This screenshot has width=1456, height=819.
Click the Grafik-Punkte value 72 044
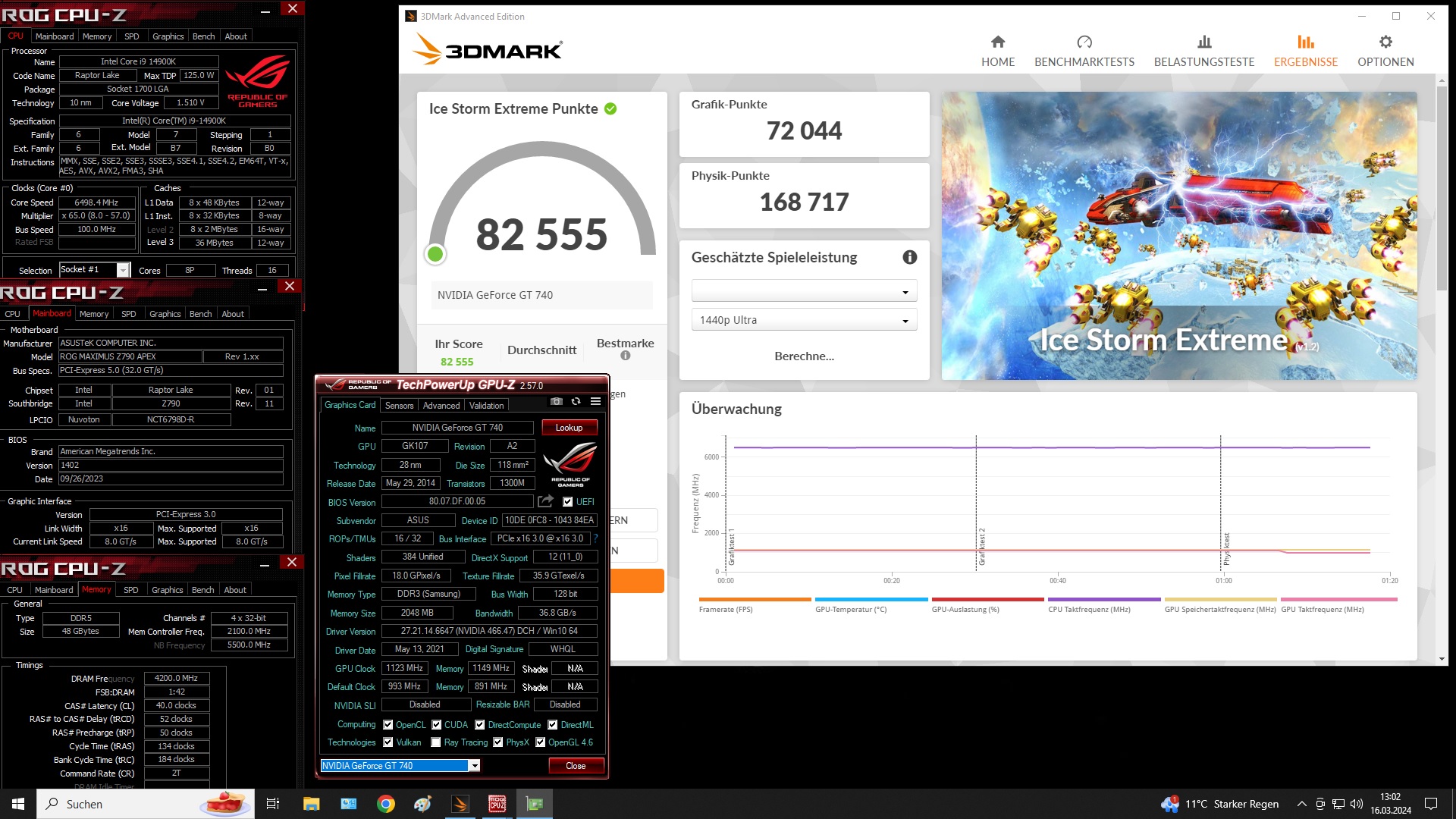point(804,130)
